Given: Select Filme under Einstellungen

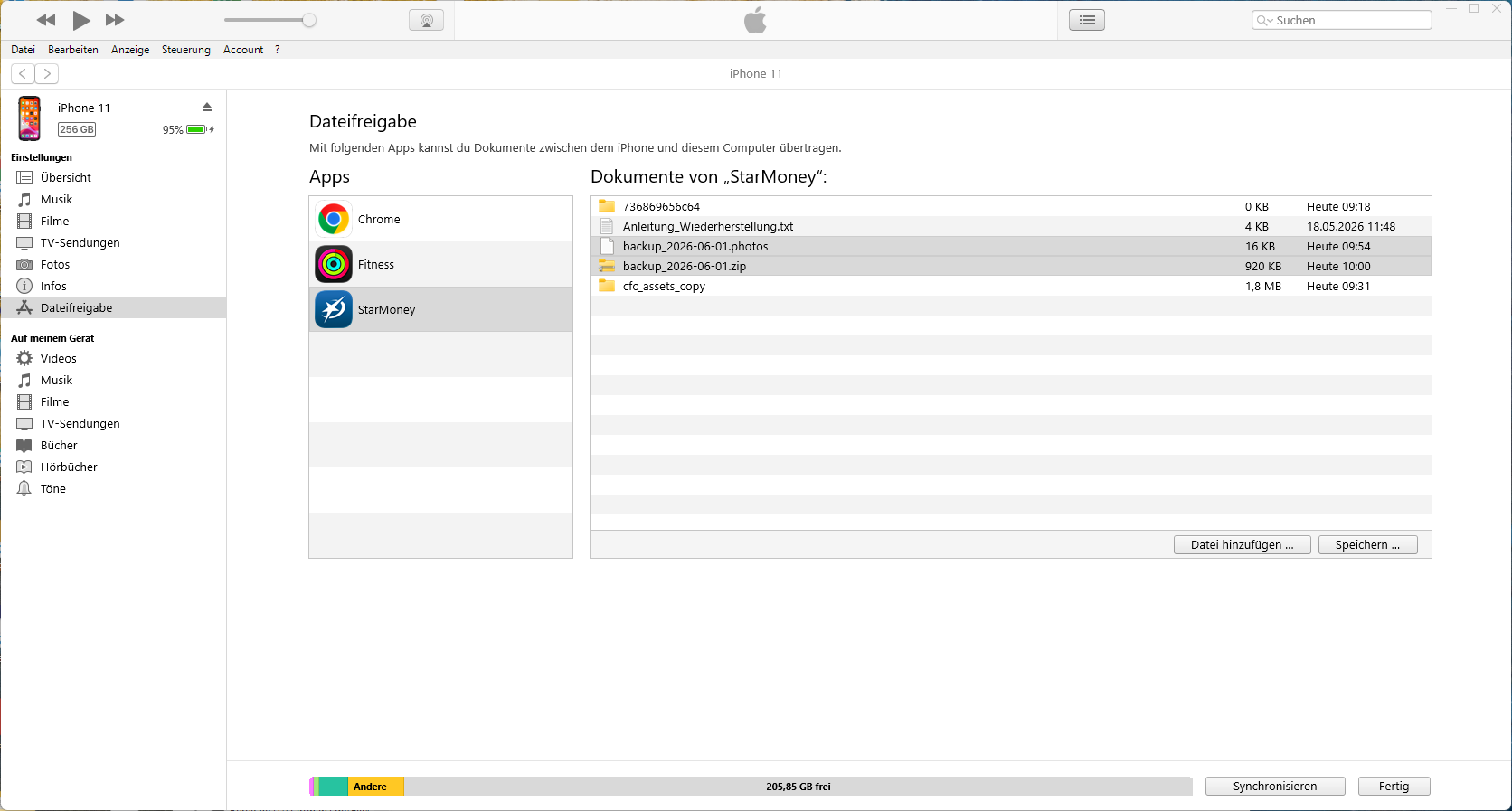Looking at the screenshot, I should [x=113, y=221].
